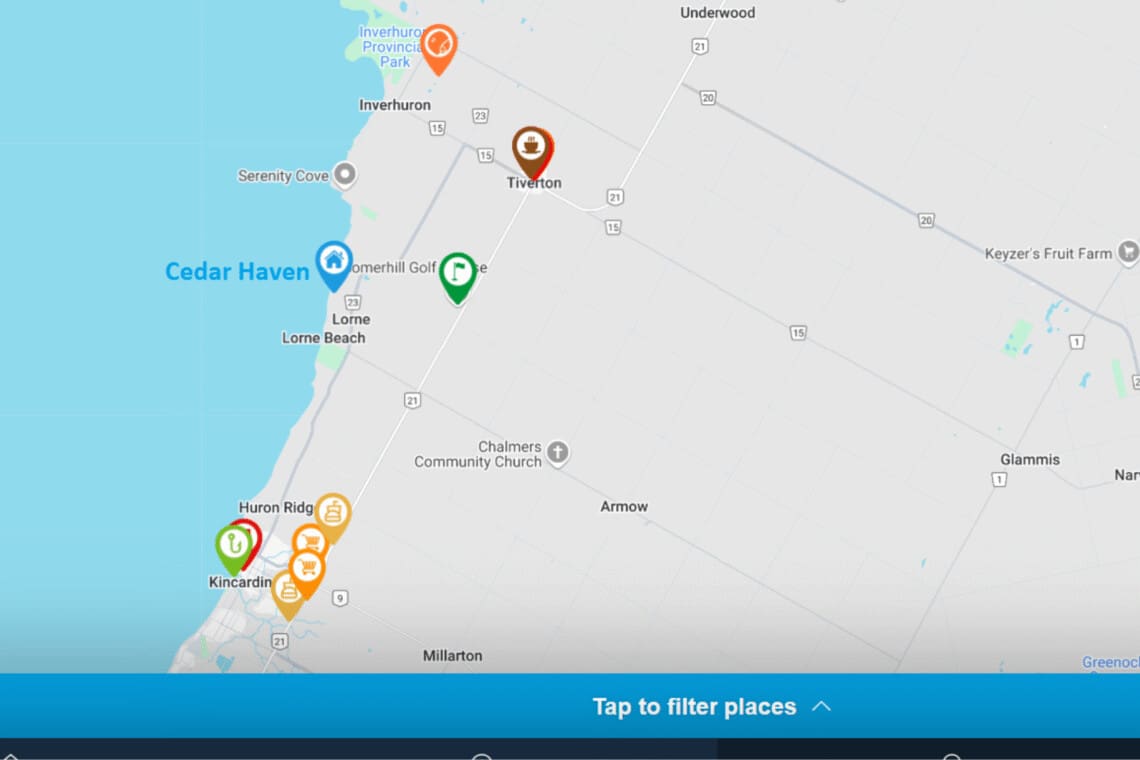Click the blue home marker for Cedar Haven
Viewport: 1140px width, 760px height.
coord(333,261)
